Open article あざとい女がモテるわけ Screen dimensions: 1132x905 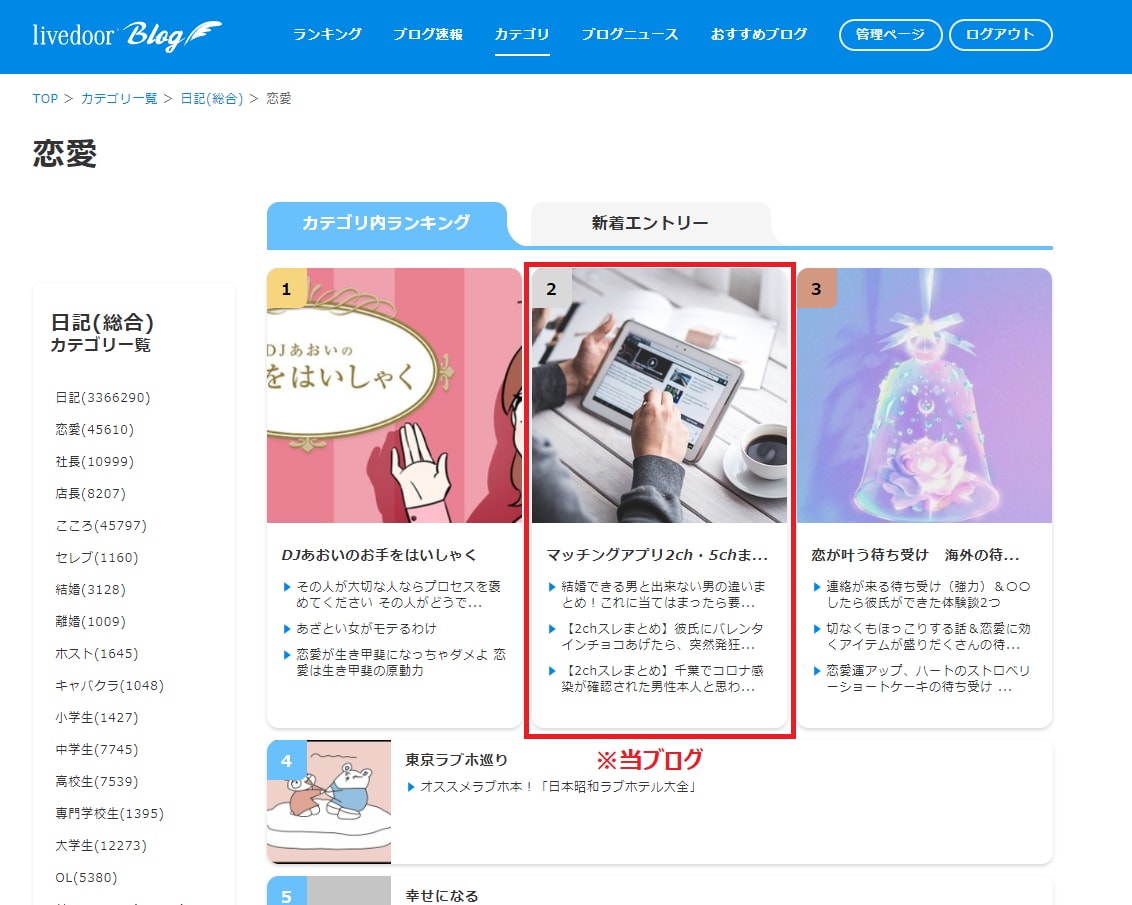pyautogui.click(x=367, y=629)
